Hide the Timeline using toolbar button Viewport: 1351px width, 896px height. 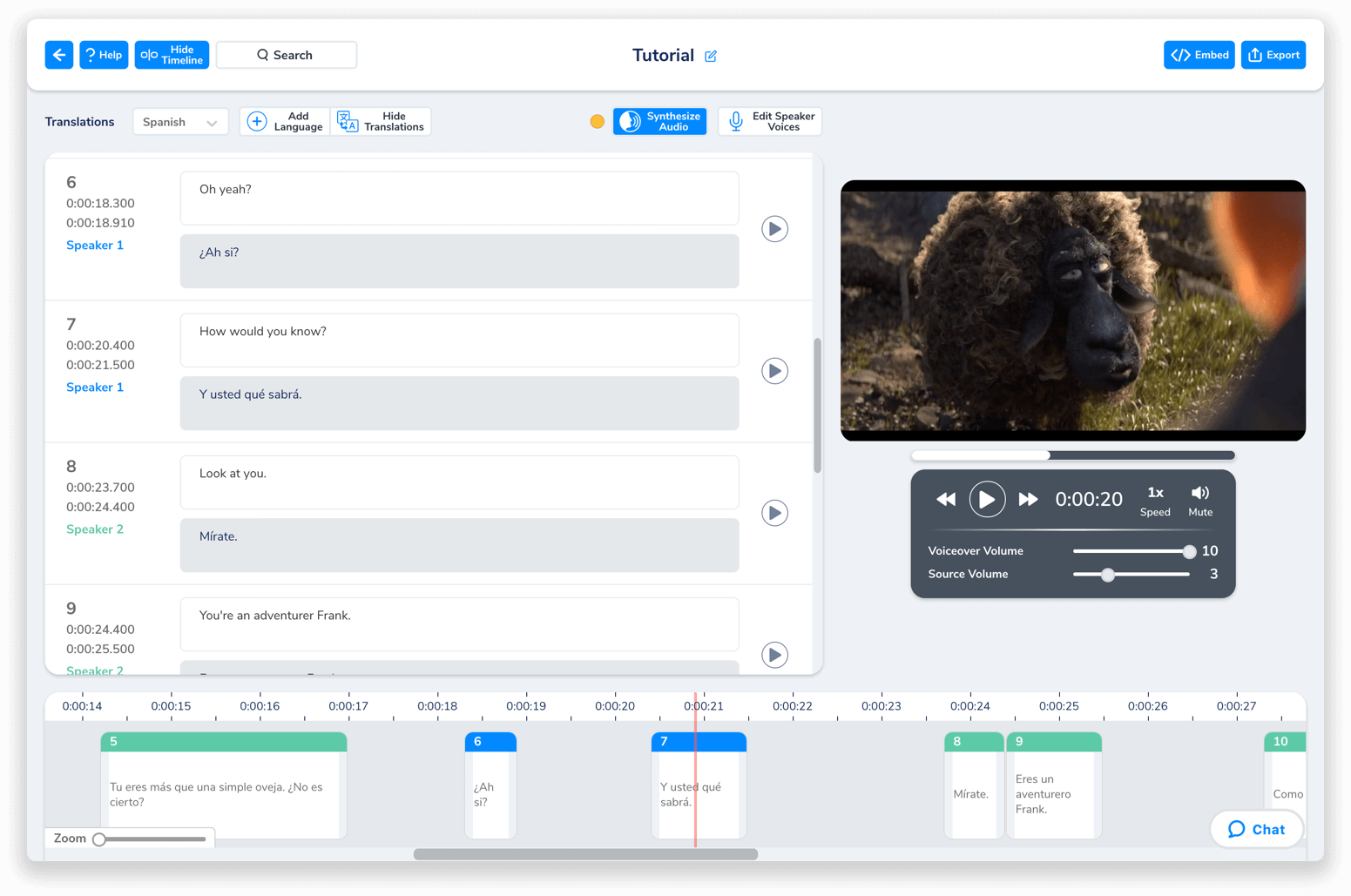172,54
